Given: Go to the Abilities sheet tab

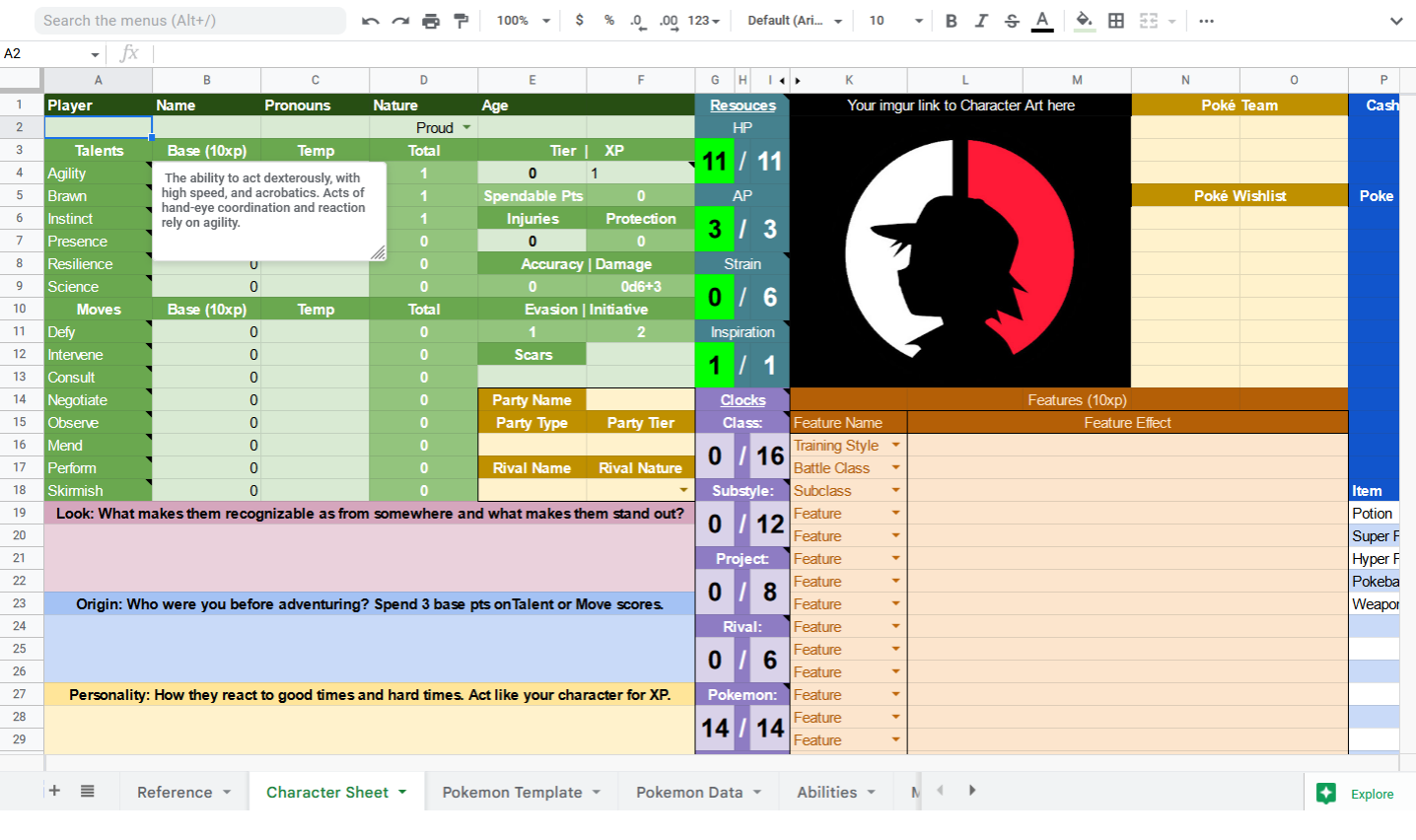Looking at the screenshot, I should pyautogui.click(x=836, y=792).
